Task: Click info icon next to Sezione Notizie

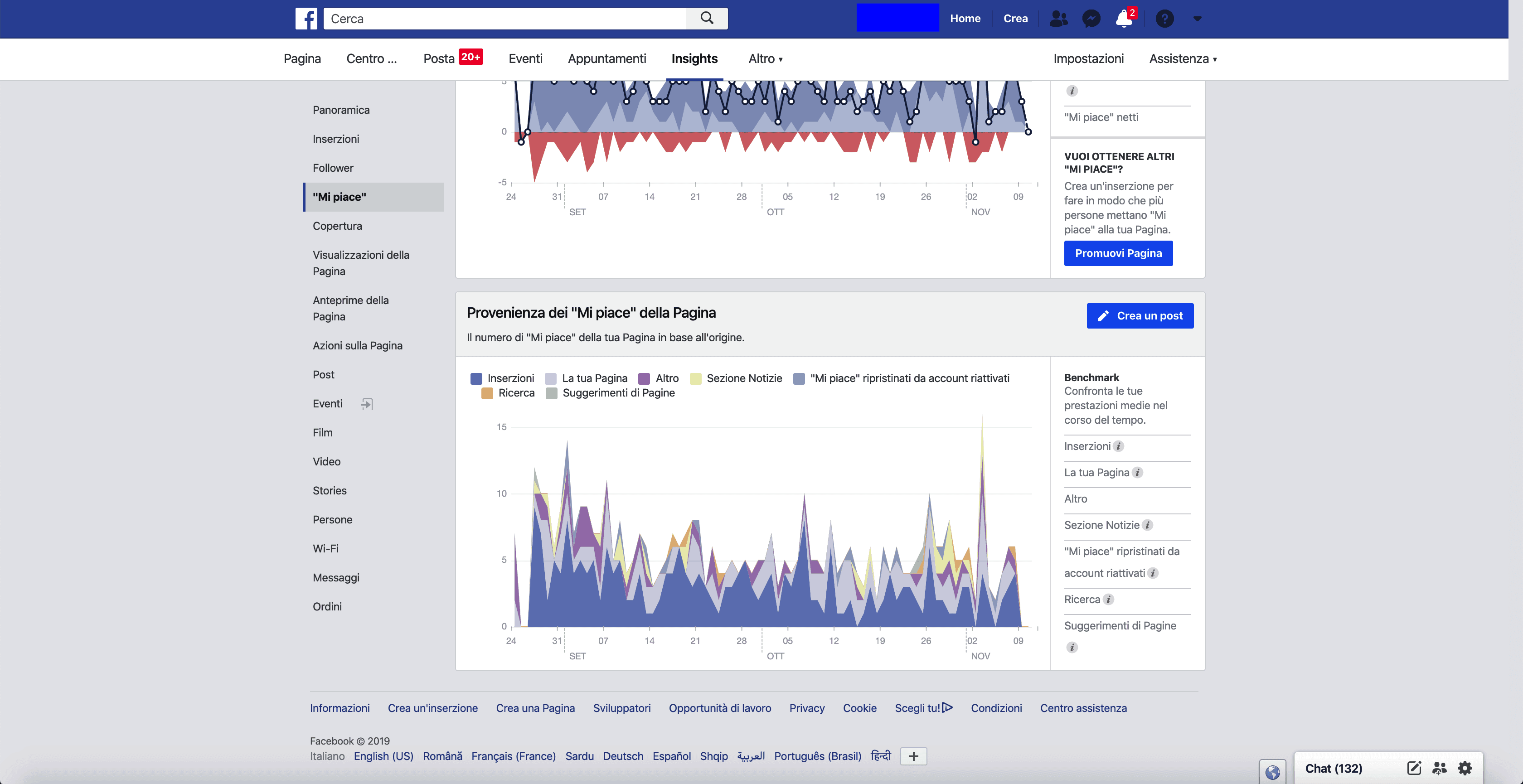Action: coord(1148,525)
